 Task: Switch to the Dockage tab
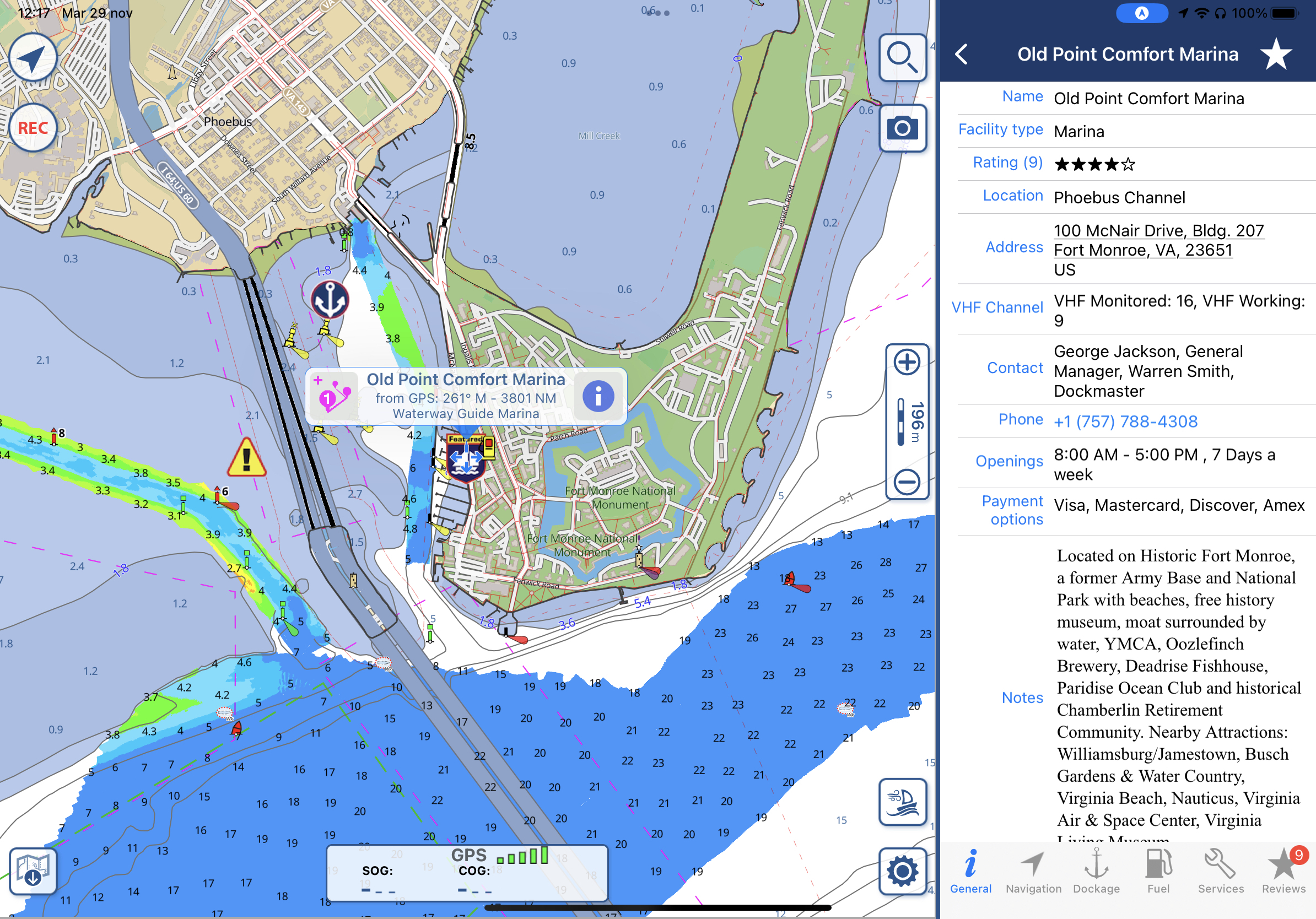1096,872
